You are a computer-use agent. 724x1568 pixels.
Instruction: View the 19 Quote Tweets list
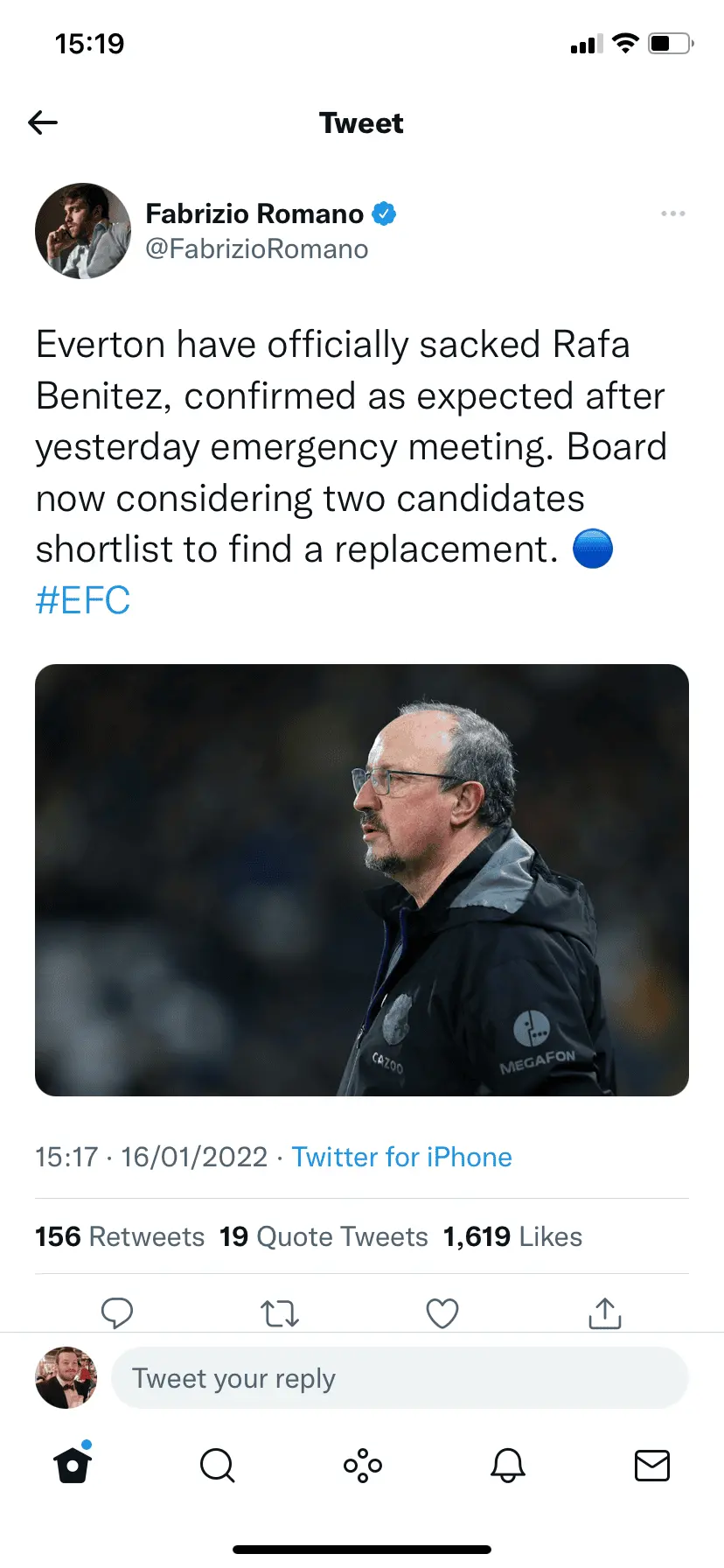324,1236
